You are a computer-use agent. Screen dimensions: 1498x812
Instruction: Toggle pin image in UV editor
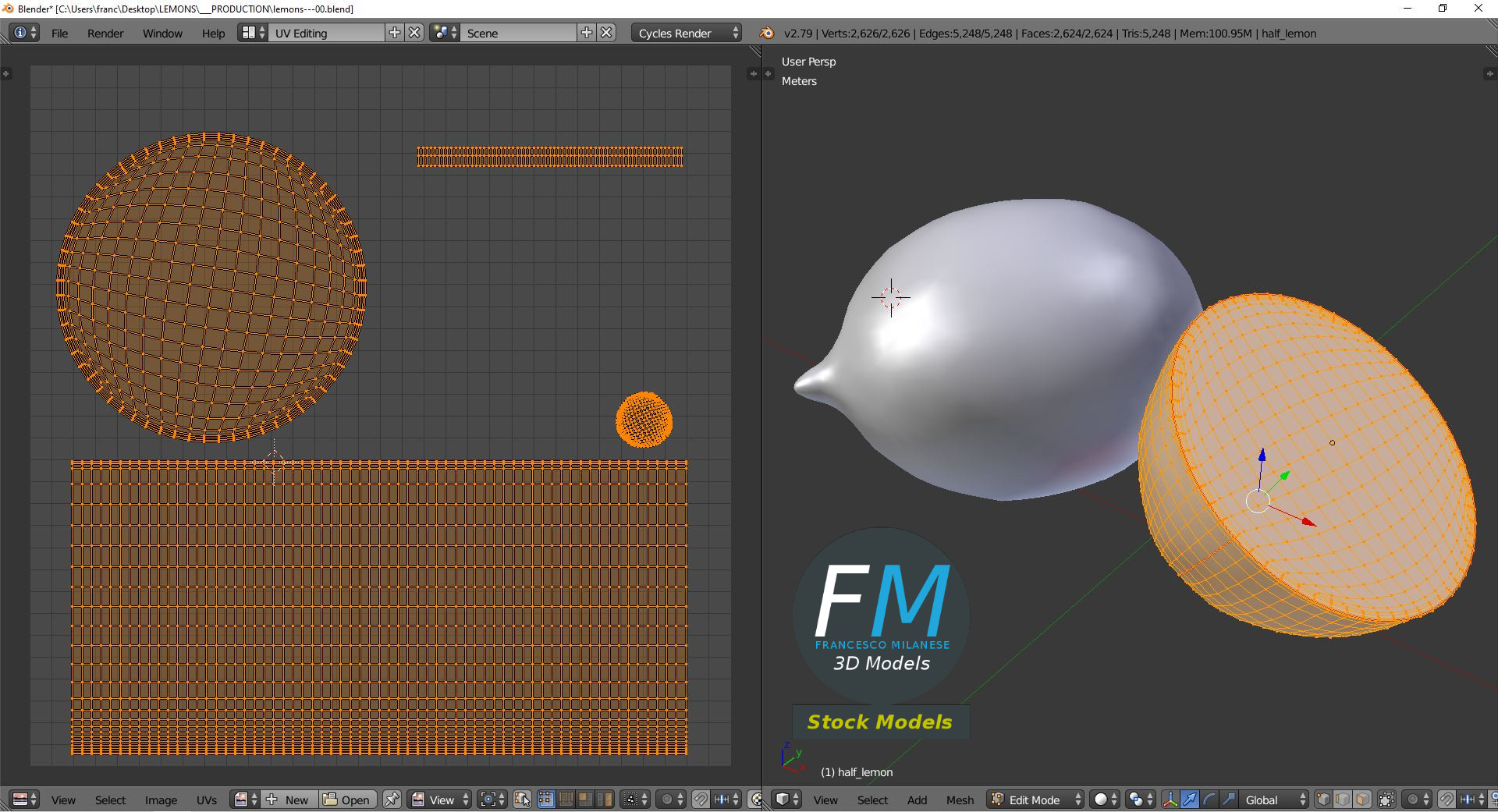click(392, 800)
